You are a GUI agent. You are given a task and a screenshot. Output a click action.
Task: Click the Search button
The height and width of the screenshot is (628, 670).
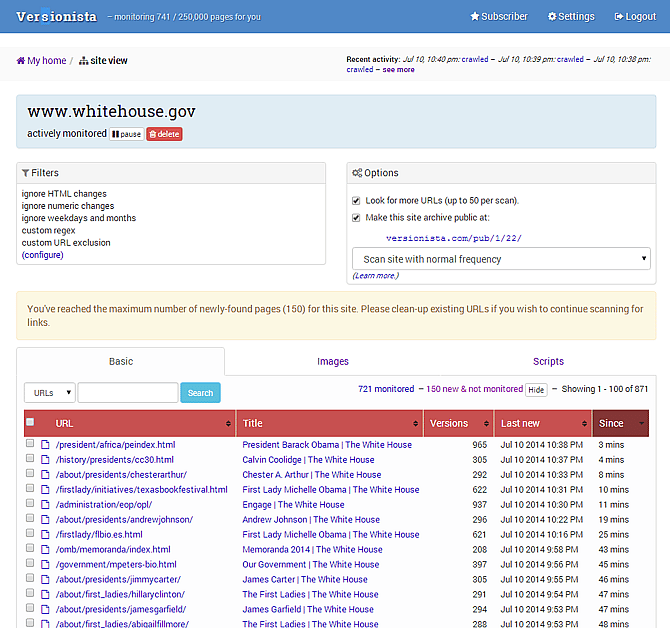point(200,393)
